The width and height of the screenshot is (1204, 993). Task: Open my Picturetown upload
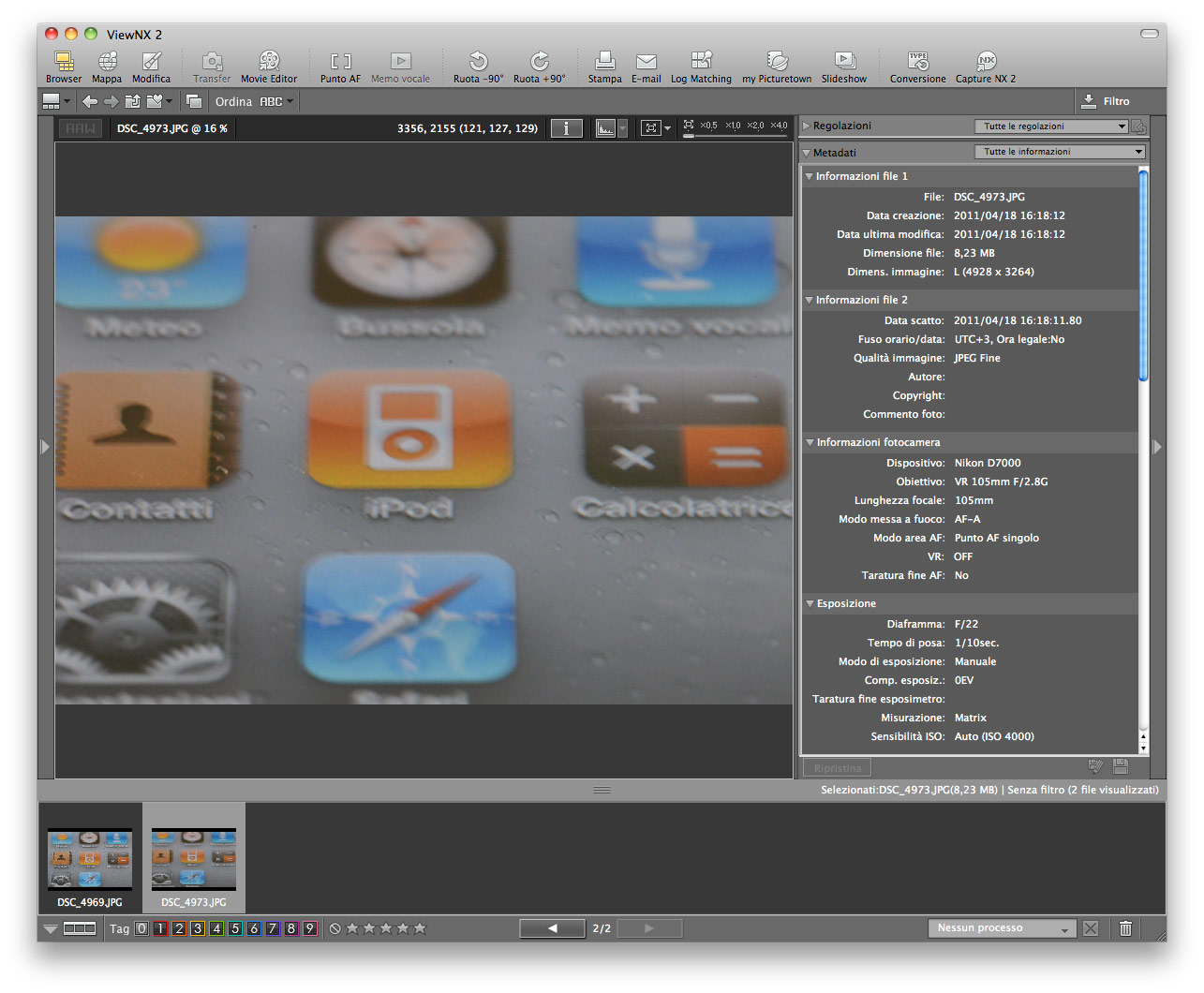[x=777, y=67]
